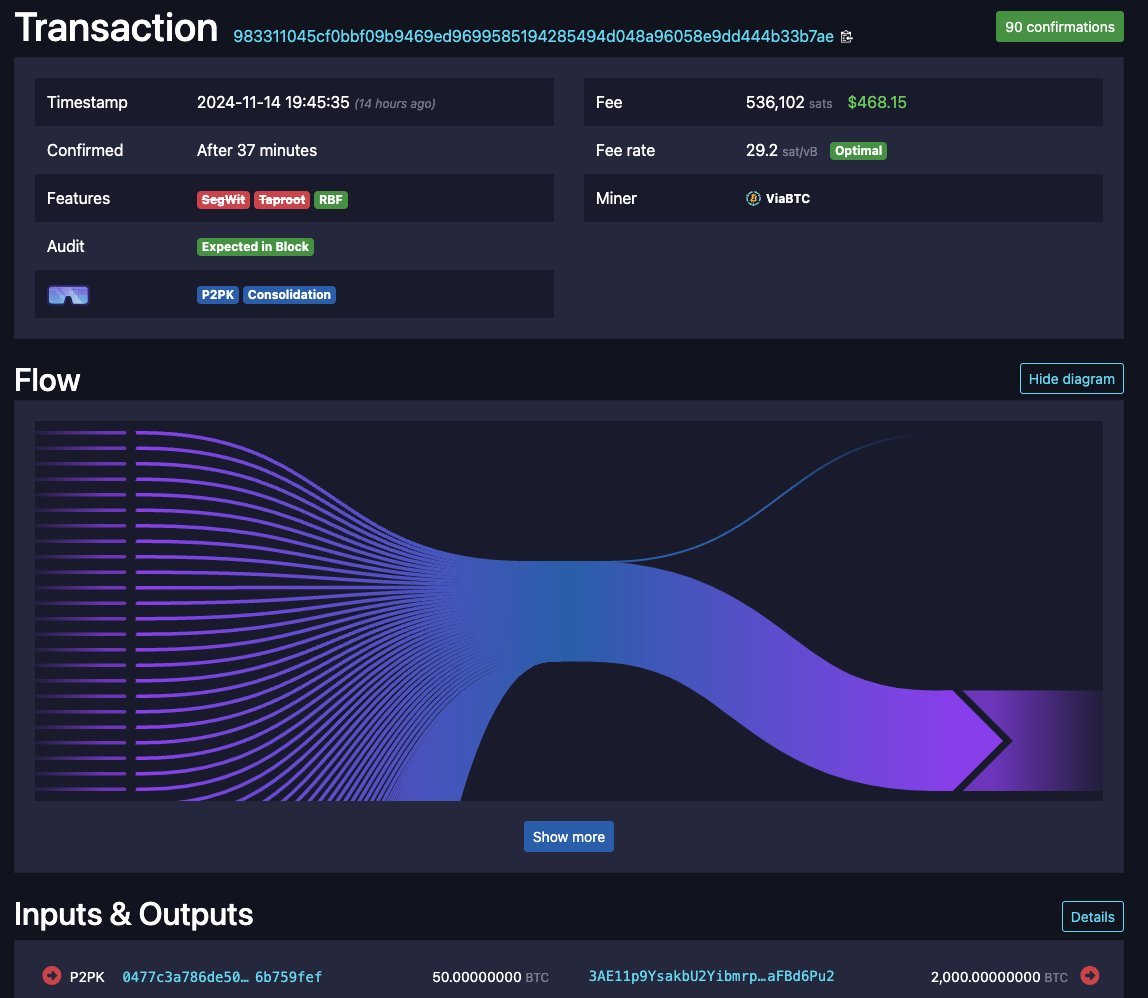1148x998 pixels.
Task: Open the transaction hash link
Action: tap(533, 37)
